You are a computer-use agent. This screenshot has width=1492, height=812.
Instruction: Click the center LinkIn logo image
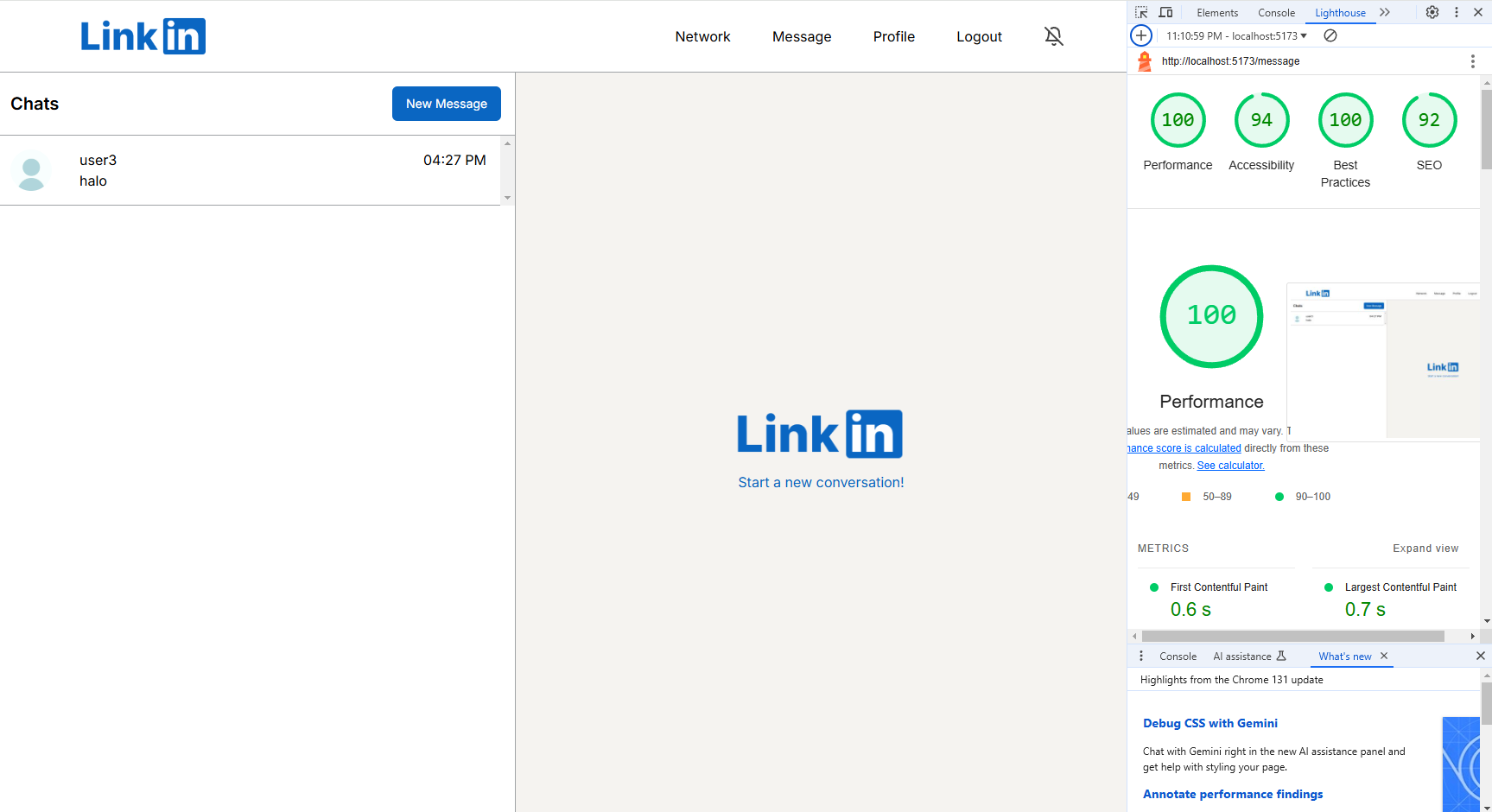coord(819,434)
